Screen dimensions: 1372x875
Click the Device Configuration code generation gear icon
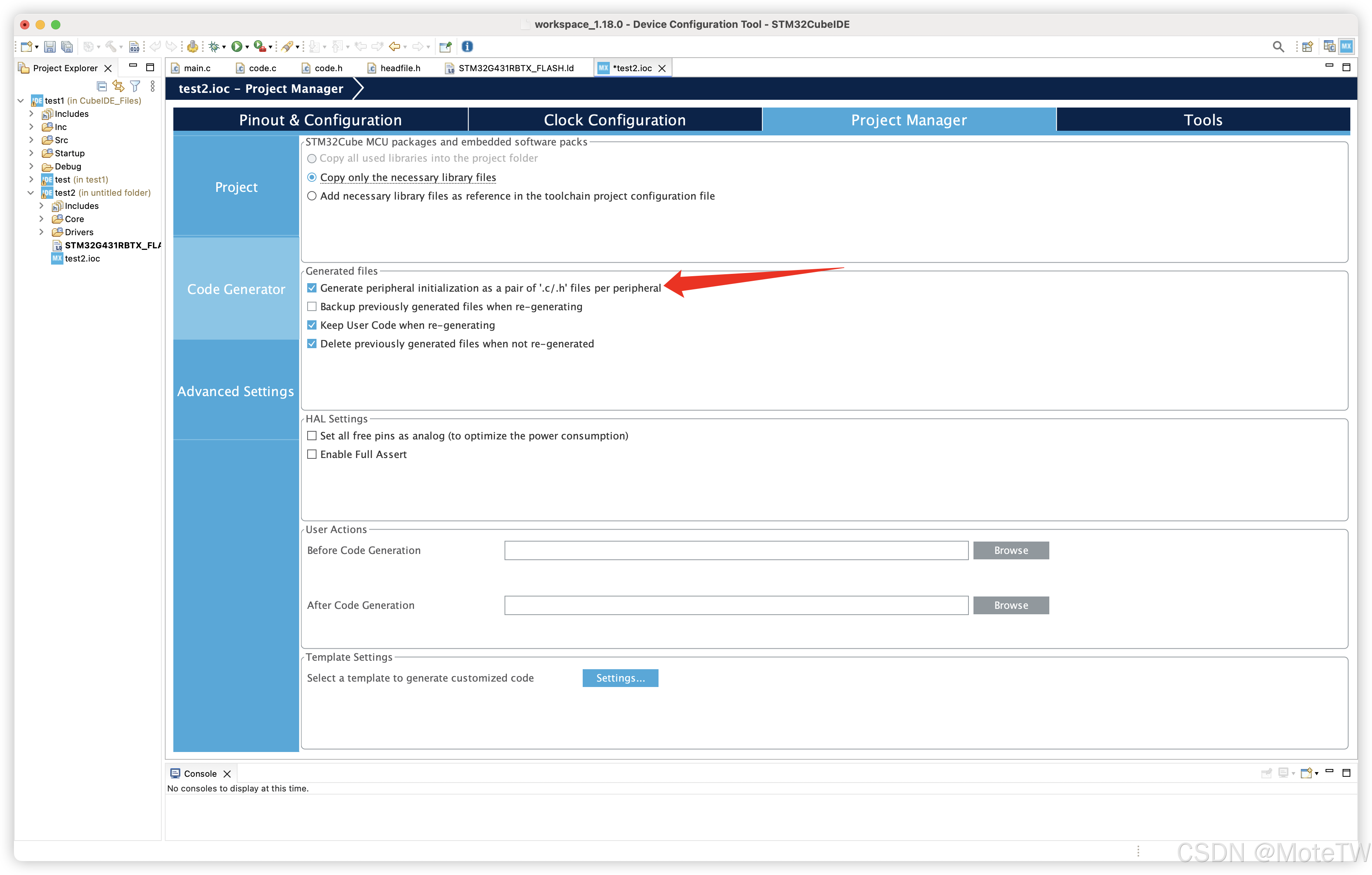coord(193,47)
